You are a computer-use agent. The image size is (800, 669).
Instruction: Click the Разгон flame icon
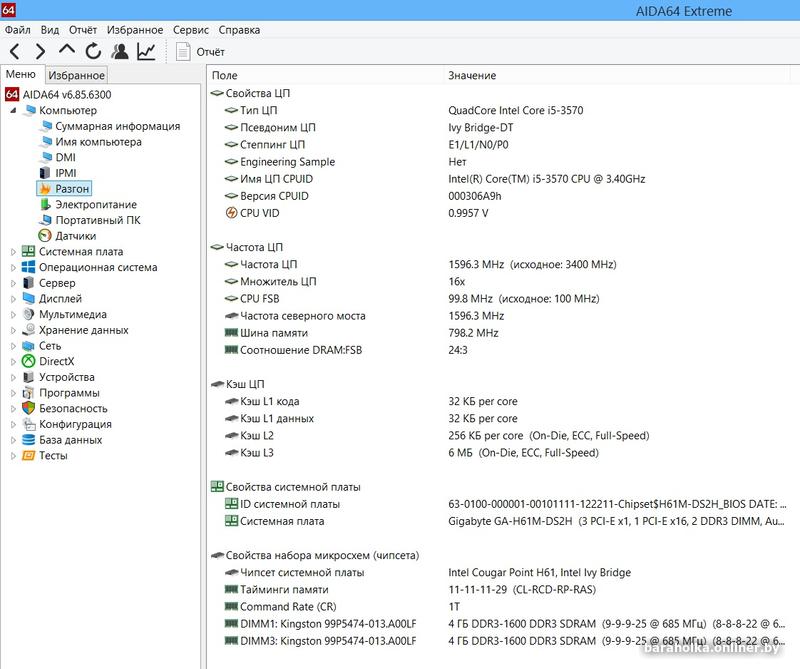[45, 189]
